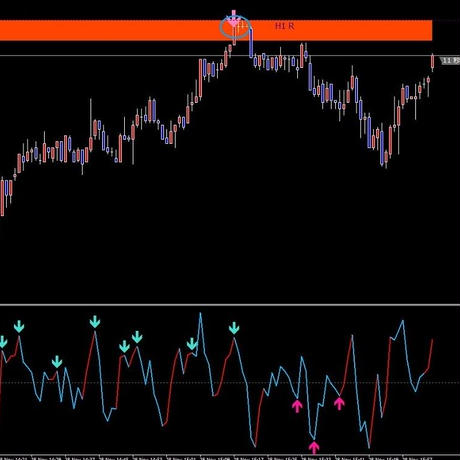Click the divider between the chart and the oscillator

(230, 305)
